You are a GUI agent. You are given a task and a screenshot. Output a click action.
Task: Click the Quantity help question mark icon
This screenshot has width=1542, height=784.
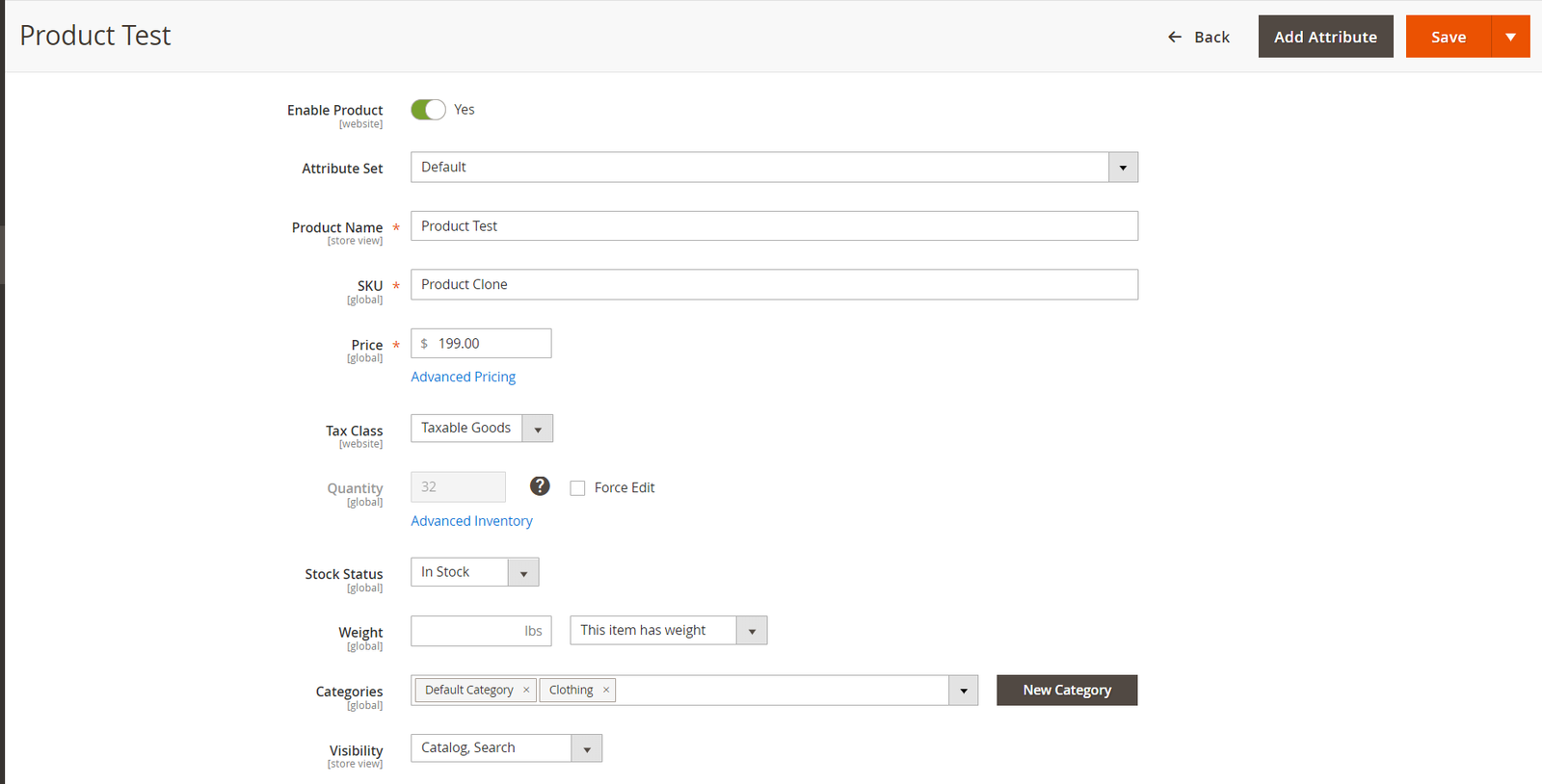[540, 486]
